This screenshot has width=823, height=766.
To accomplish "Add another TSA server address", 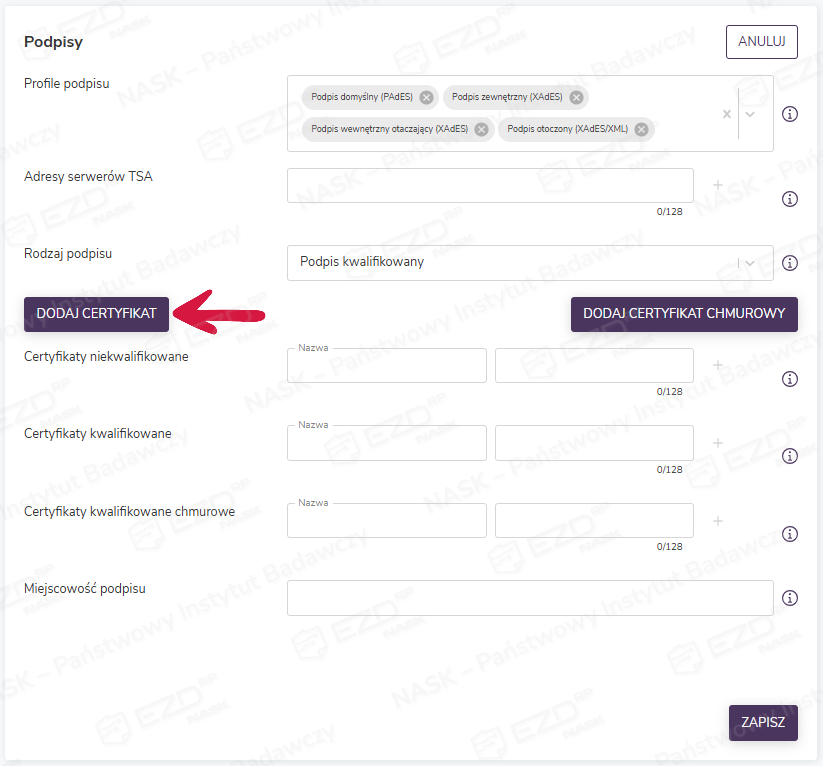I will click(x=717, y=185).
